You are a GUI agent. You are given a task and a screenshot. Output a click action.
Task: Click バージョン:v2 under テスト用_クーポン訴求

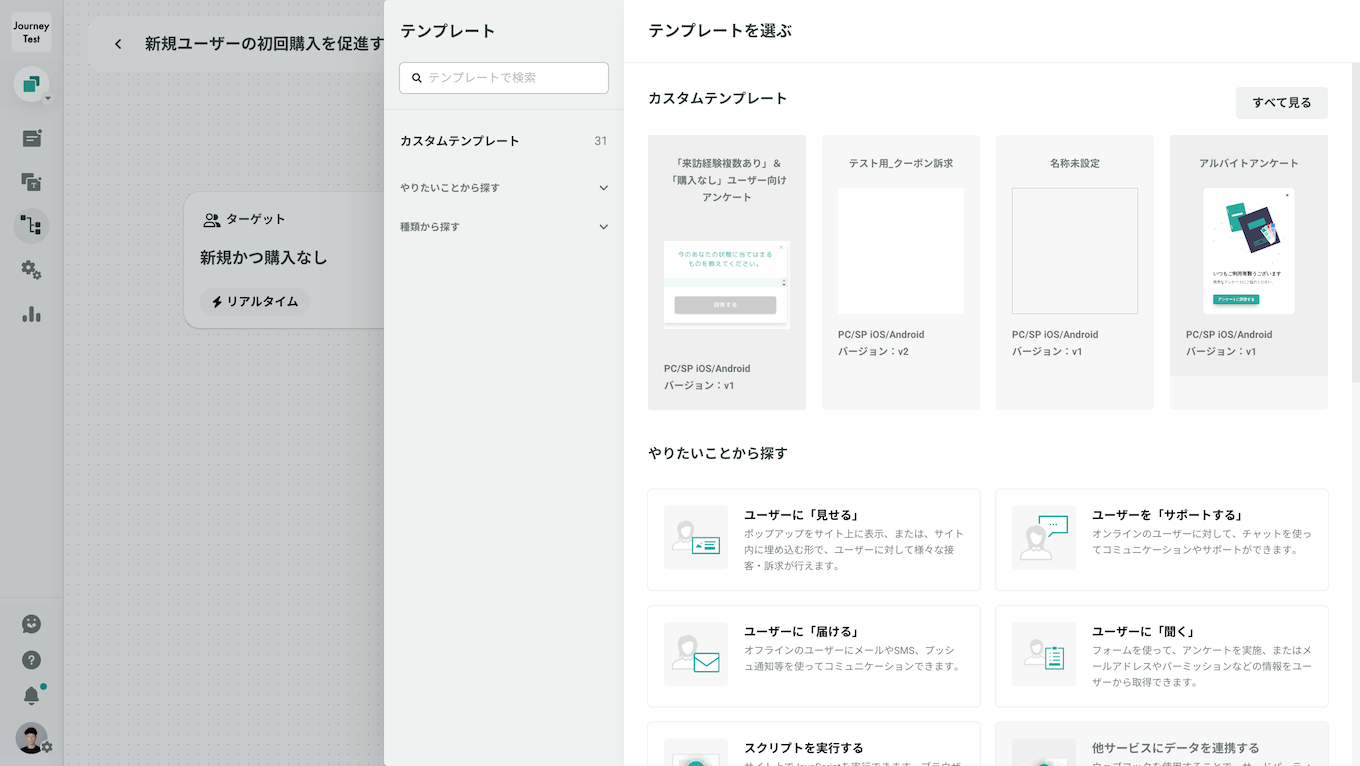coord(873,352)
